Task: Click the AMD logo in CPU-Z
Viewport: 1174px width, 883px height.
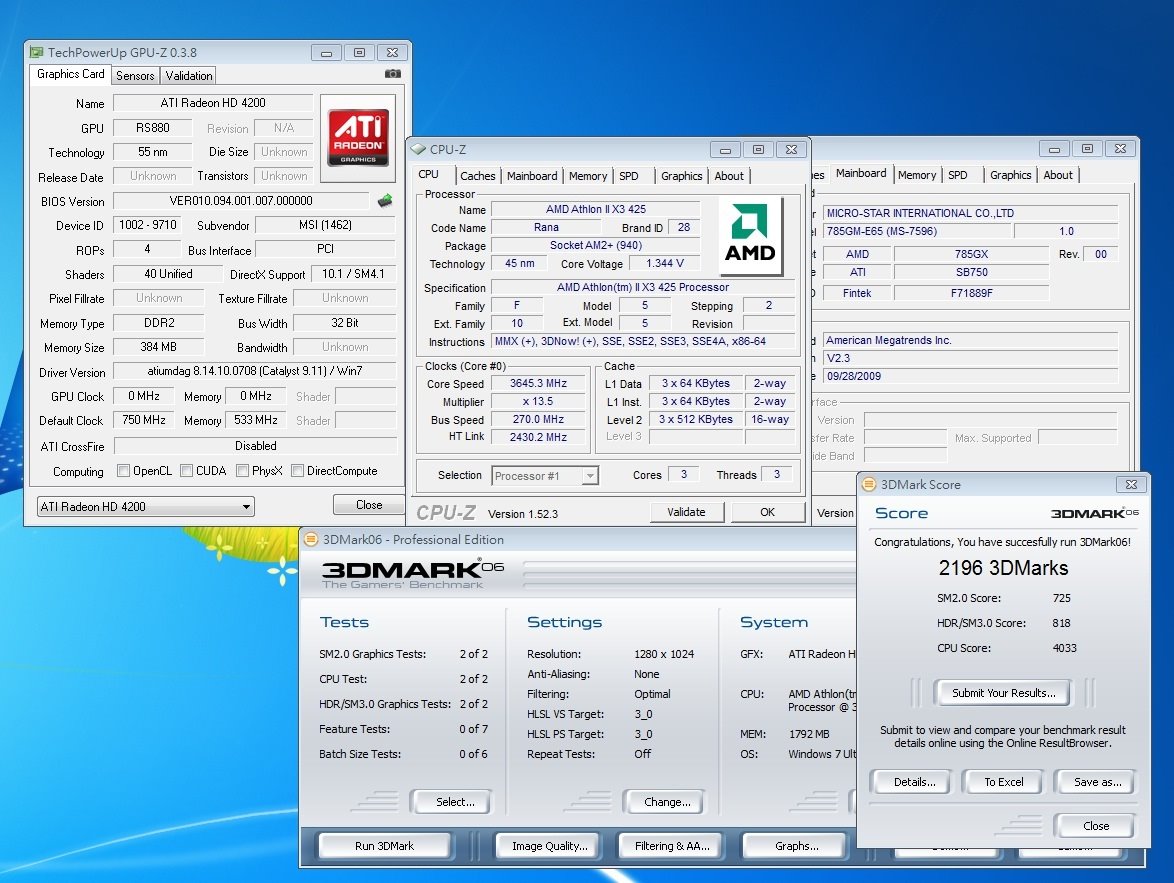Action: coord(750,236)
